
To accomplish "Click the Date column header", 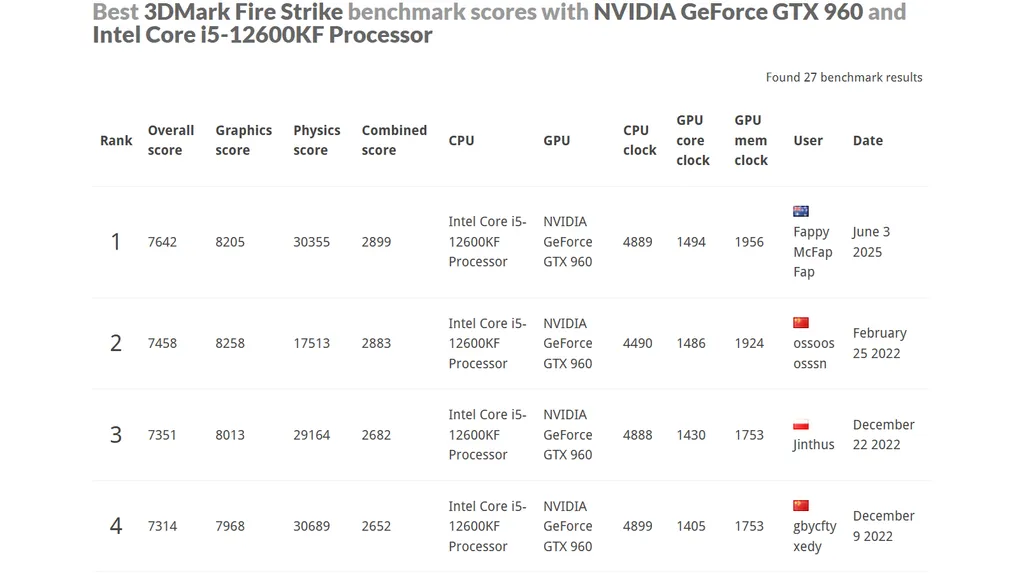I will (x=867, y=141).
